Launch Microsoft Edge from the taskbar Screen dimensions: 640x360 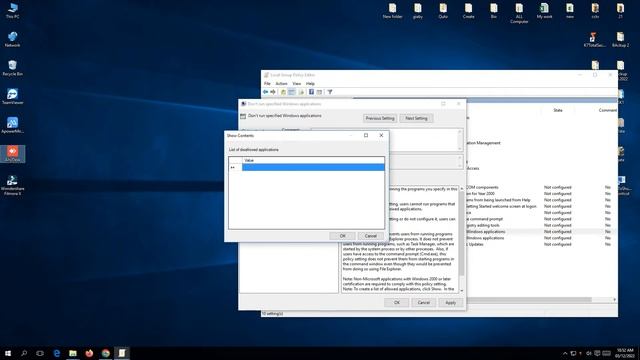[x=57, y=353]
